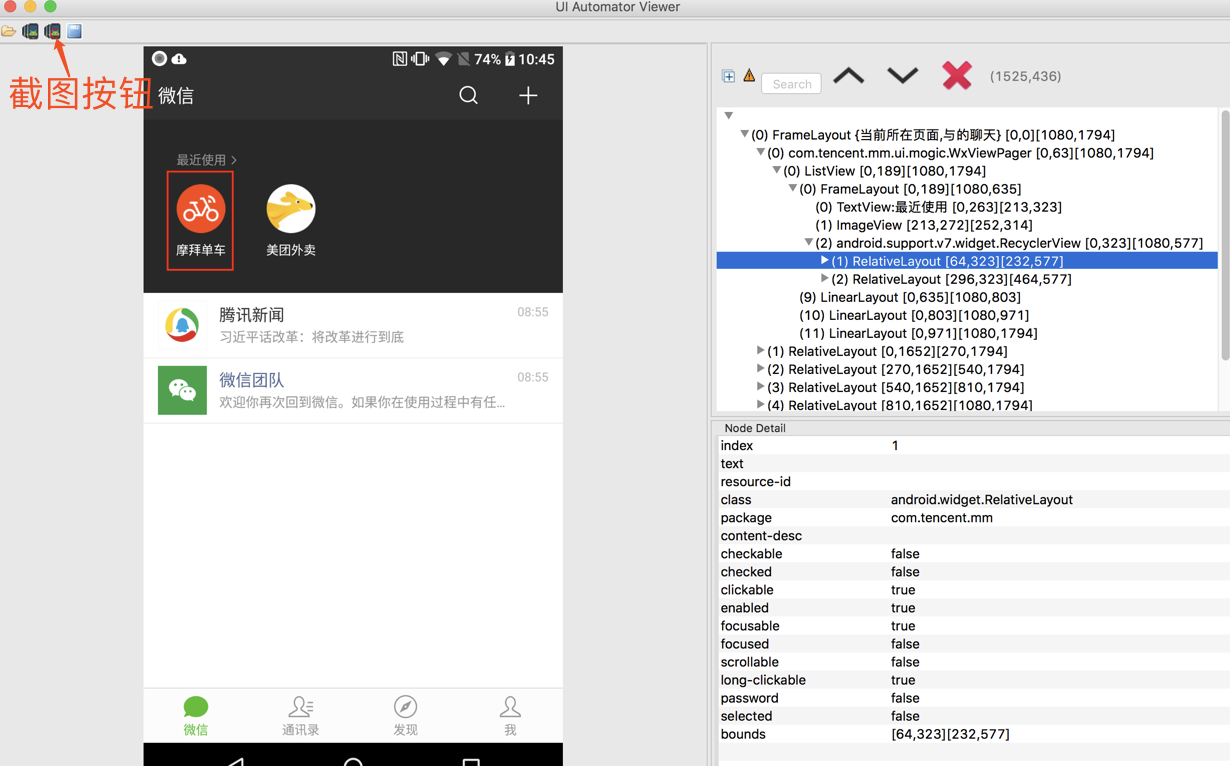Click the tree Search input field
1230x766 pixels.
point(792,84)
